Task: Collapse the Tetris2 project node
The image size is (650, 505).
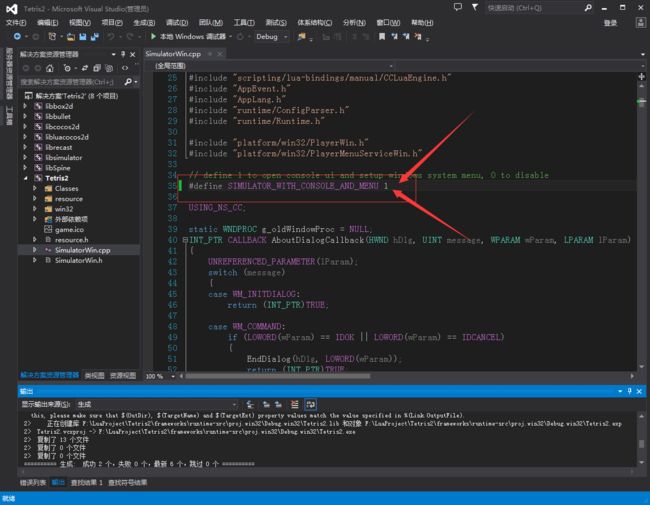Action: pyautogui.click(x=25, y=178)
